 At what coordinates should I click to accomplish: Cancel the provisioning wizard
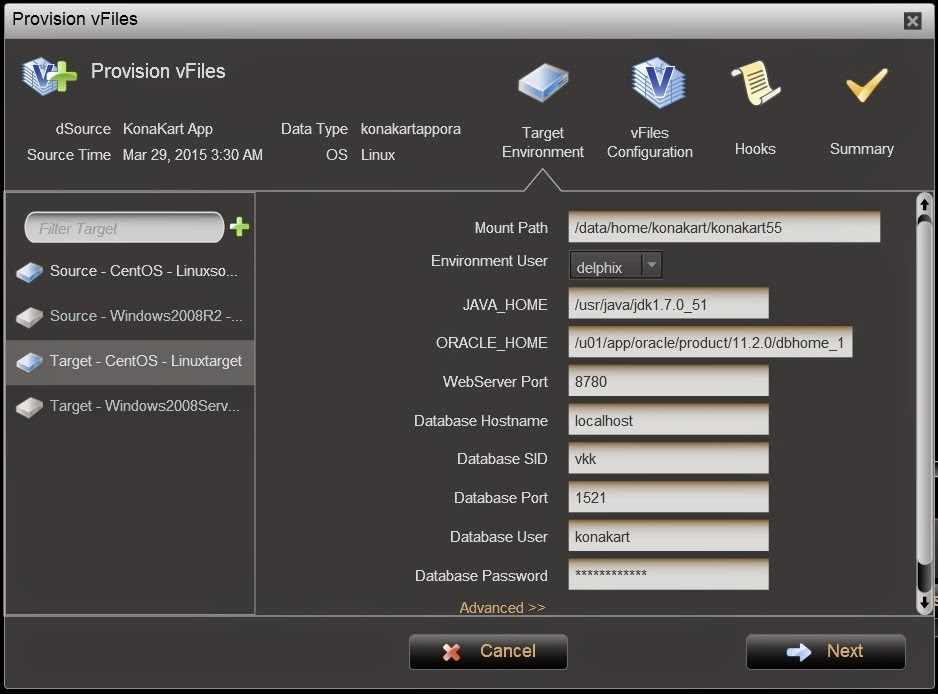[x=488, y=652]
